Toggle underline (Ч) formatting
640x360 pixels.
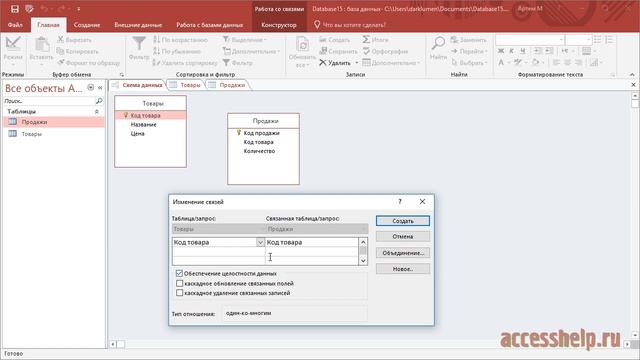coord(522,51)
